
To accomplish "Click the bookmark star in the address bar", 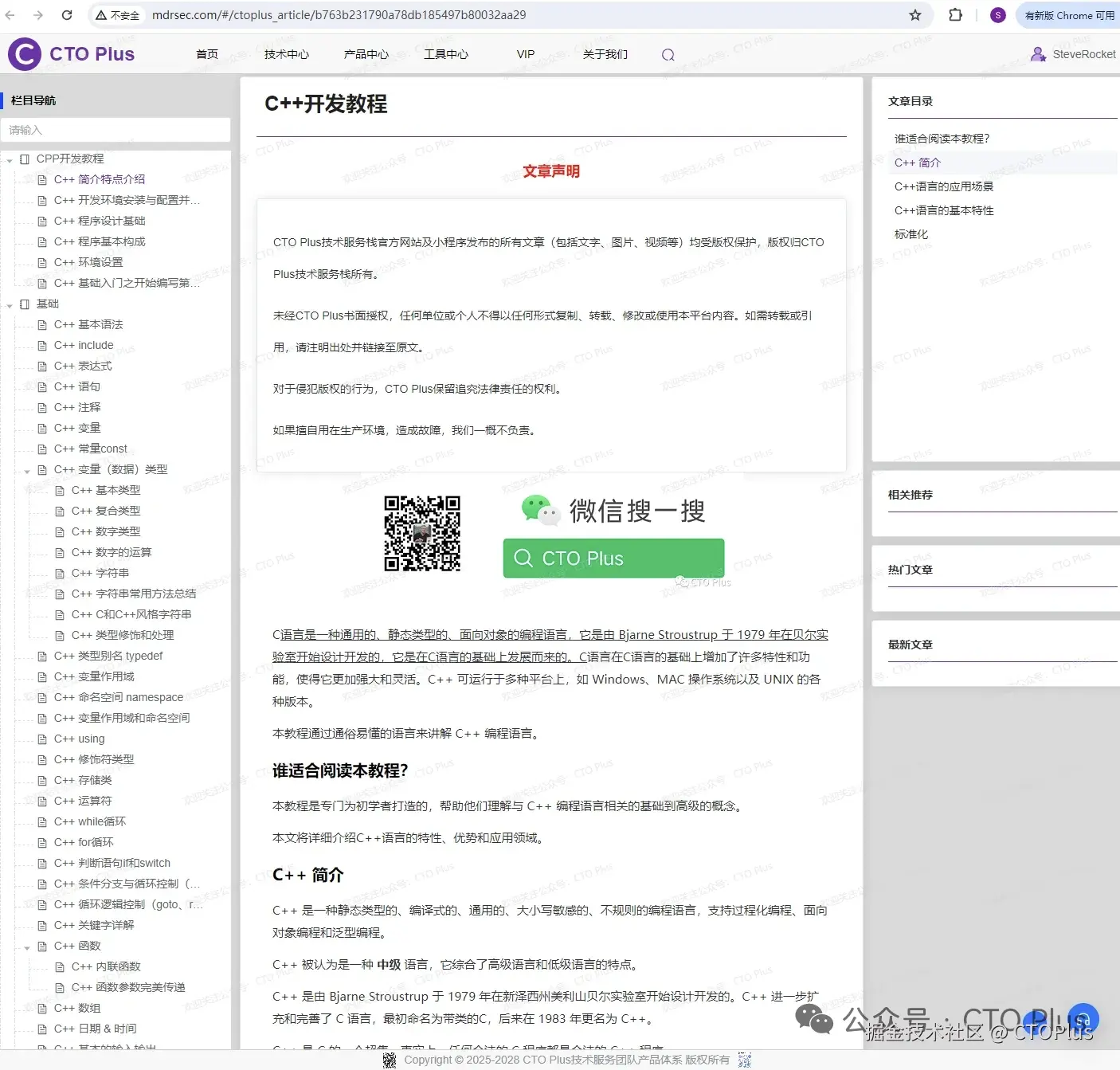I will pyautogui.click(x=917, y=14).
